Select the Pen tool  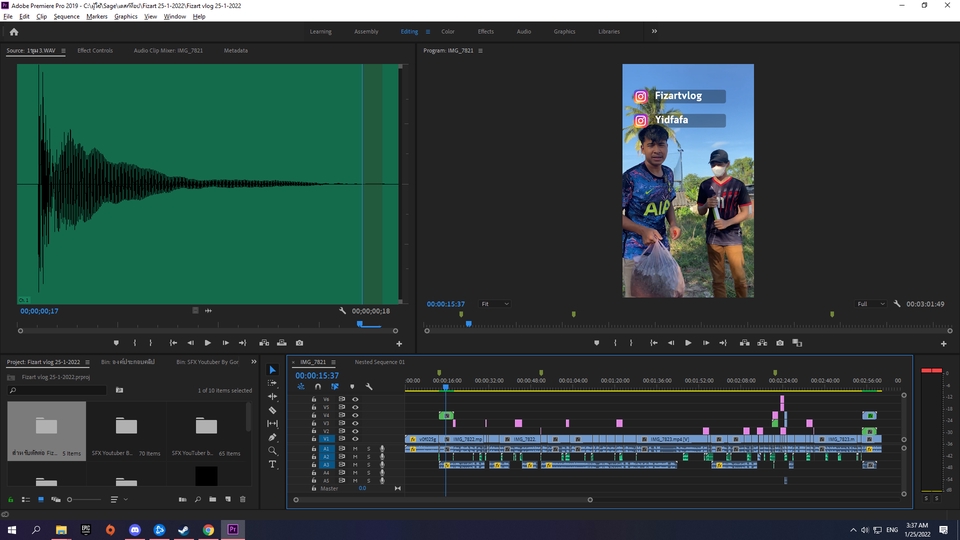pos(272,437)
